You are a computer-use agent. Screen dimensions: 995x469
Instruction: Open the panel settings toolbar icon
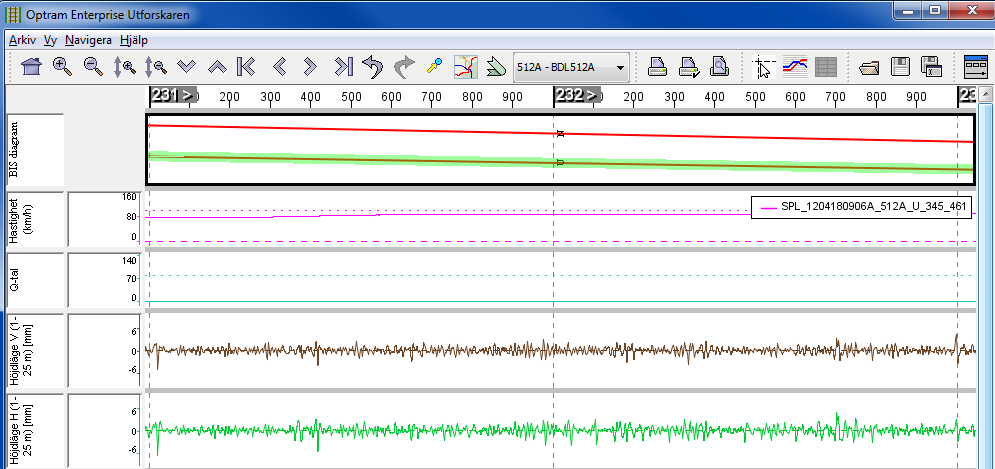pyautogui.click(x=976, y=67)
